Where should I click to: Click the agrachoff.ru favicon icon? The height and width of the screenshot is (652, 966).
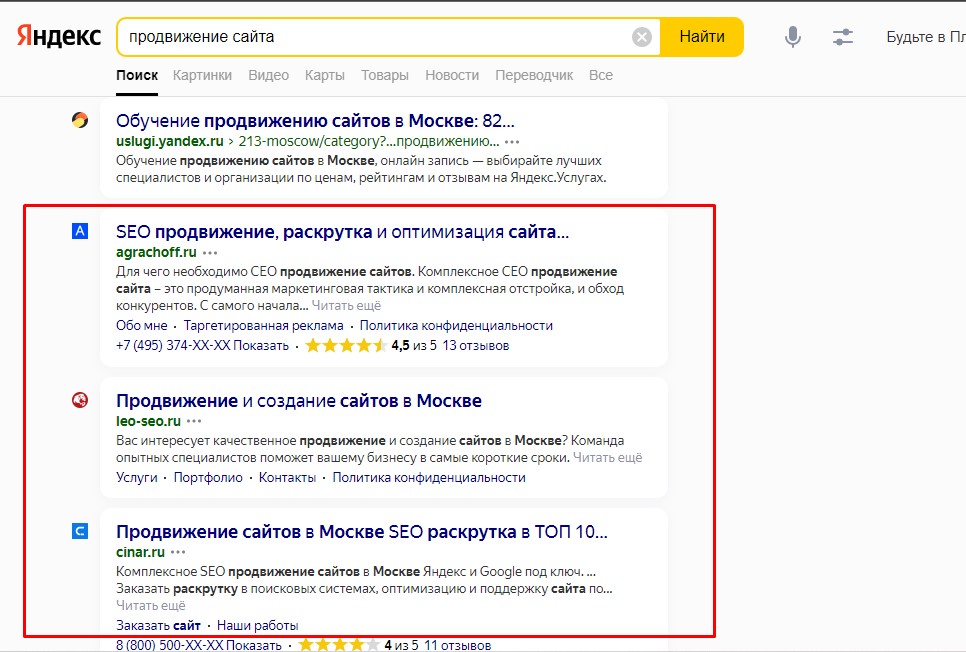79,231
